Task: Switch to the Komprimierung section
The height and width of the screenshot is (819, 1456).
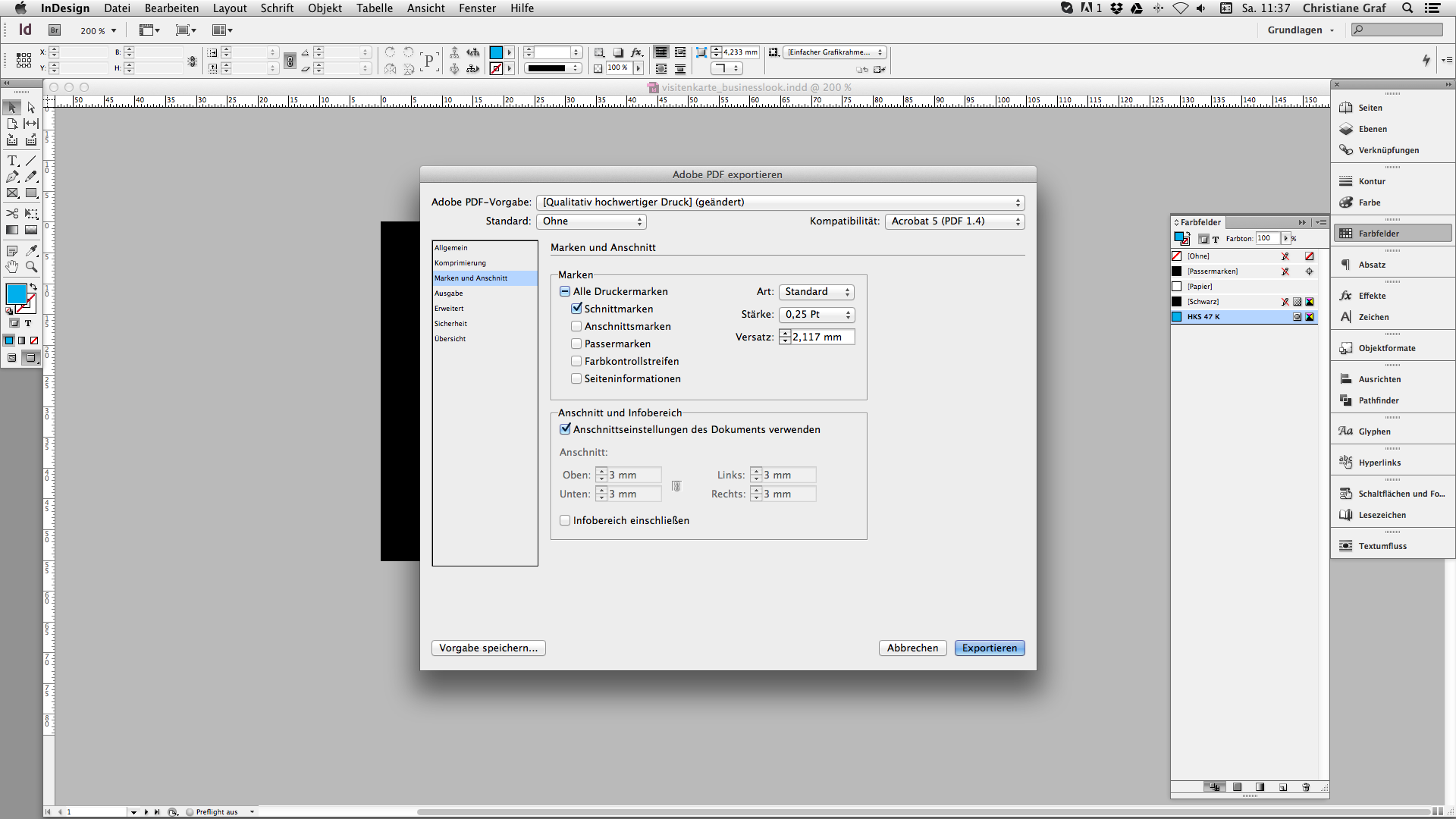Action: (460, 262)
